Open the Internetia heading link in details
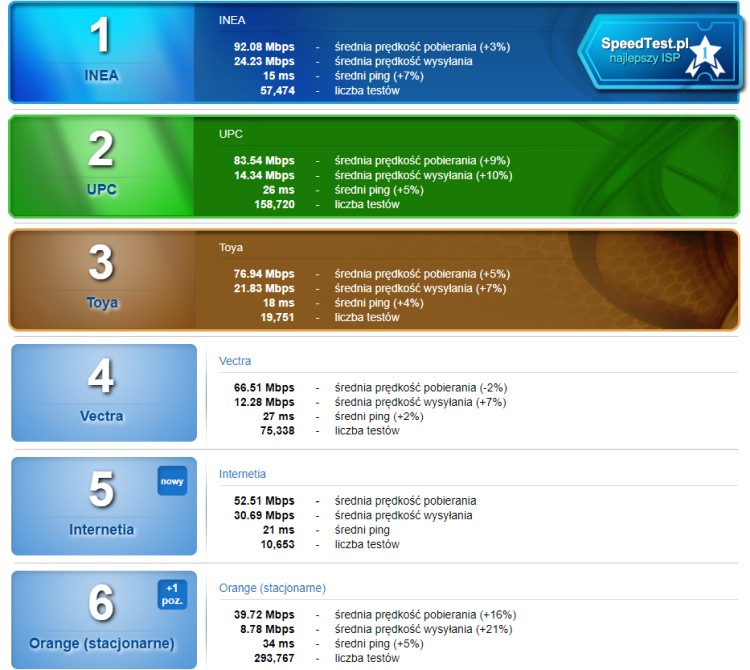This screenshot has width=750, height=670. click(x=242, y=474)
